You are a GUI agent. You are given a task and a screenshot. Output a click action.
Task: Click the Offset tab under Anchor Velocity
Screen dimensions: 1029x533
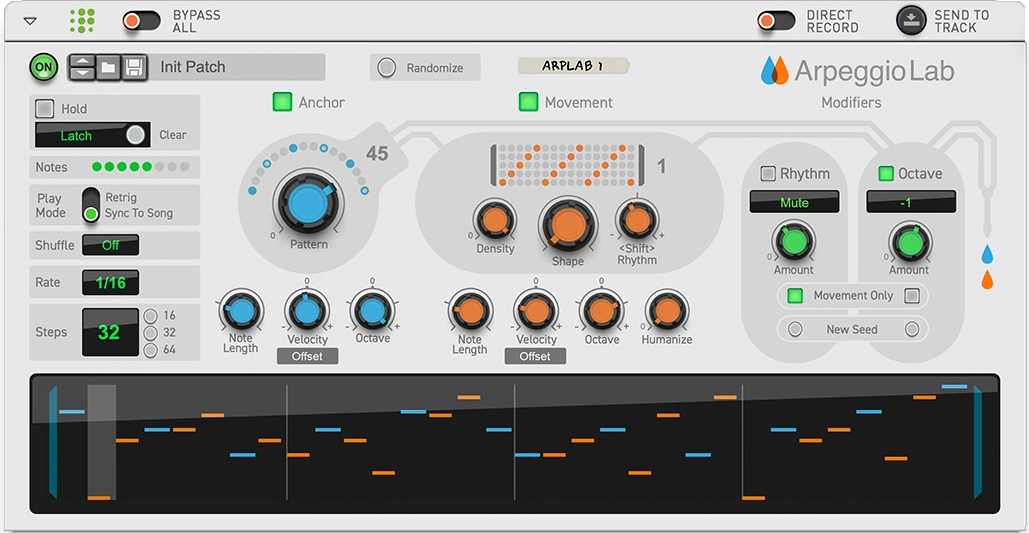coord(307,356)
